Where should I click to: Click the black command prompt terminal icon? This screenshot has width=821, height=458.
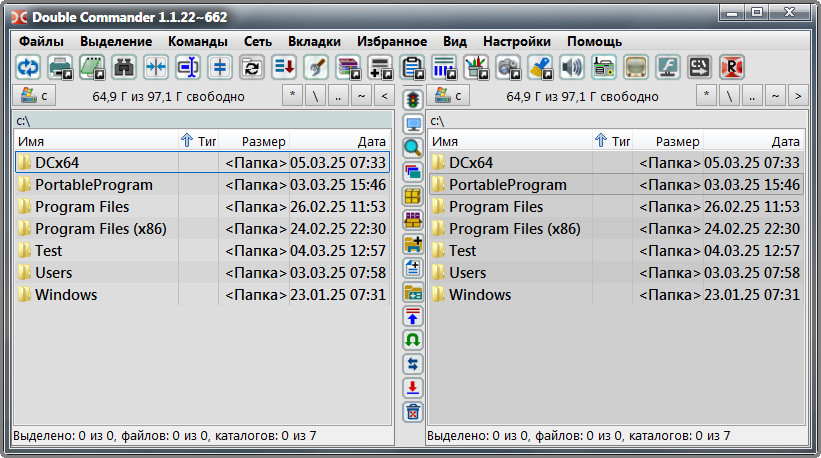click(700, 67)
